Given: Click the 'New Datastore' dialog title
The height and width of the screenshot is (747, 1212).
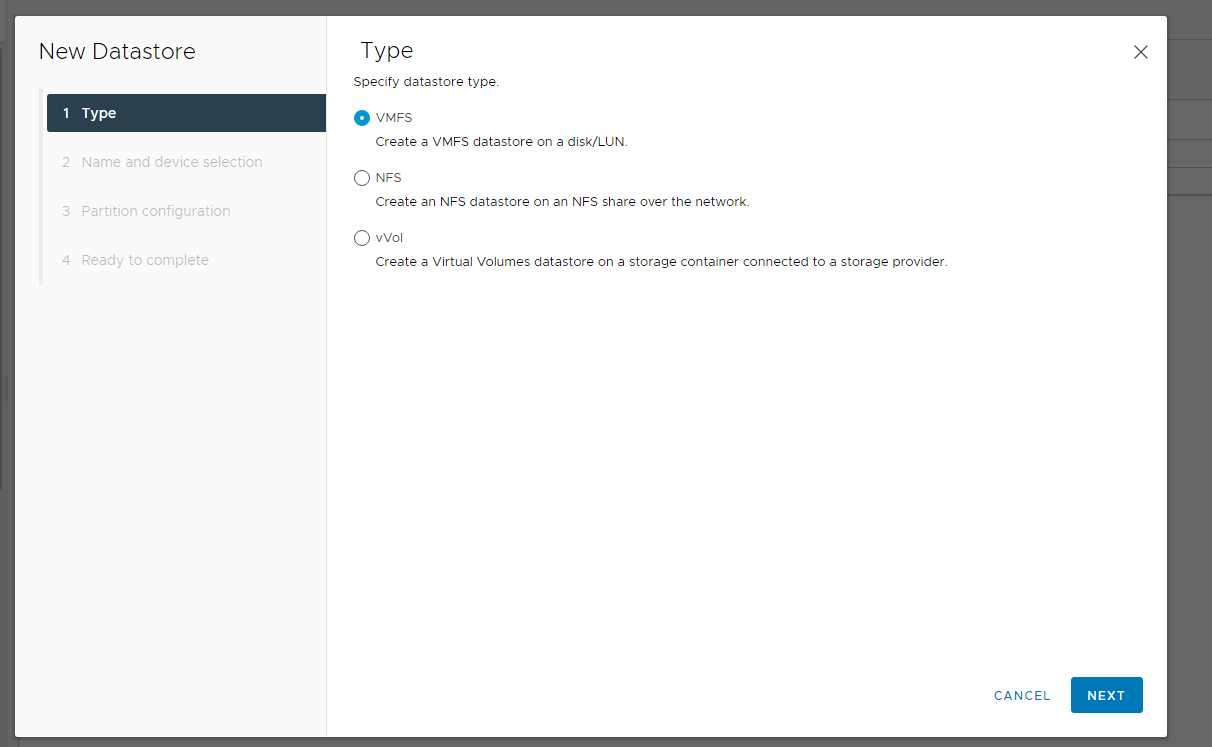Looking at the screenshot, I should [117, 51].
